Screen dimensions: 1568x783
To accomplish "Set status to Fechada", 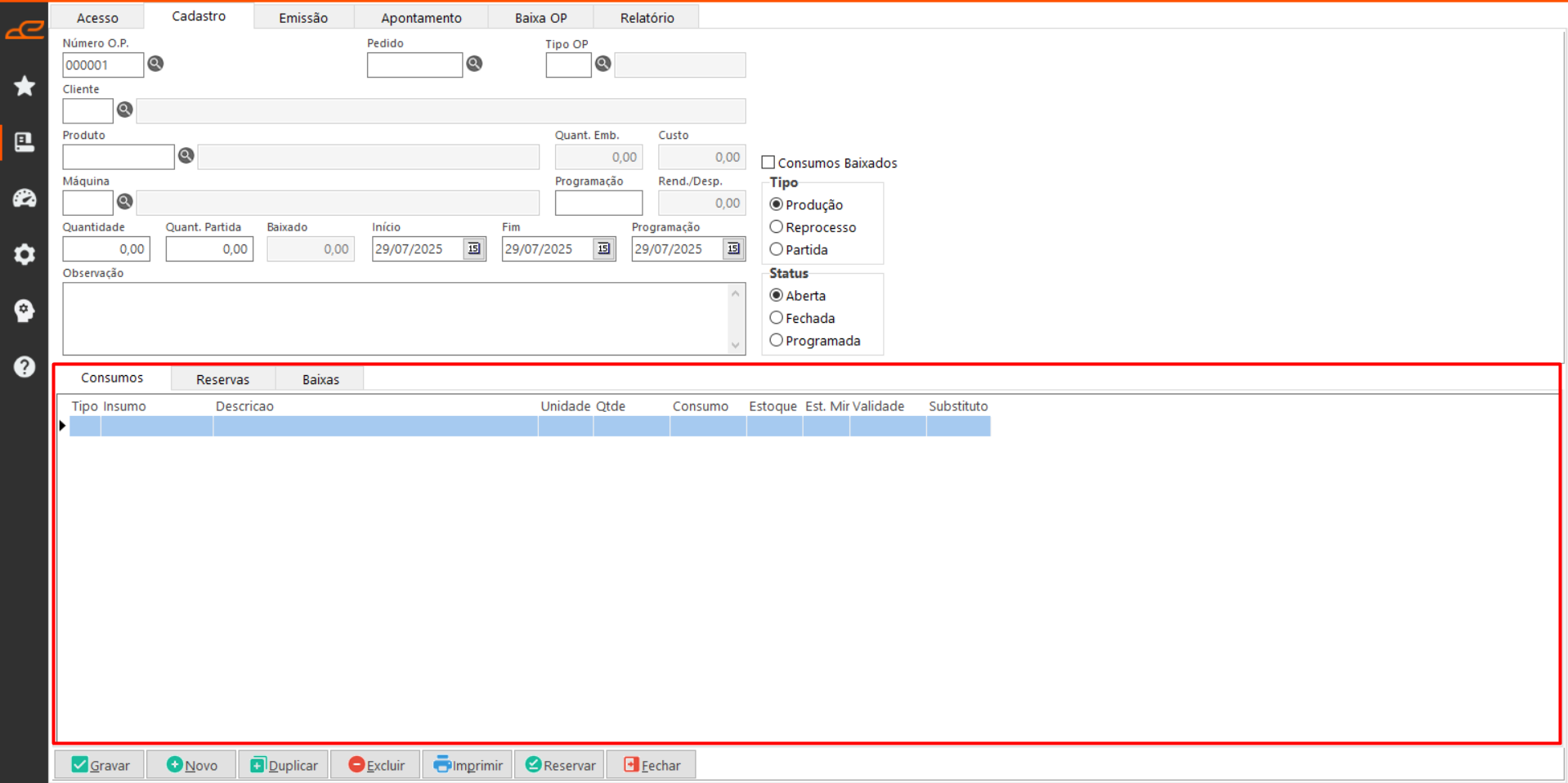I will [777, 318].
